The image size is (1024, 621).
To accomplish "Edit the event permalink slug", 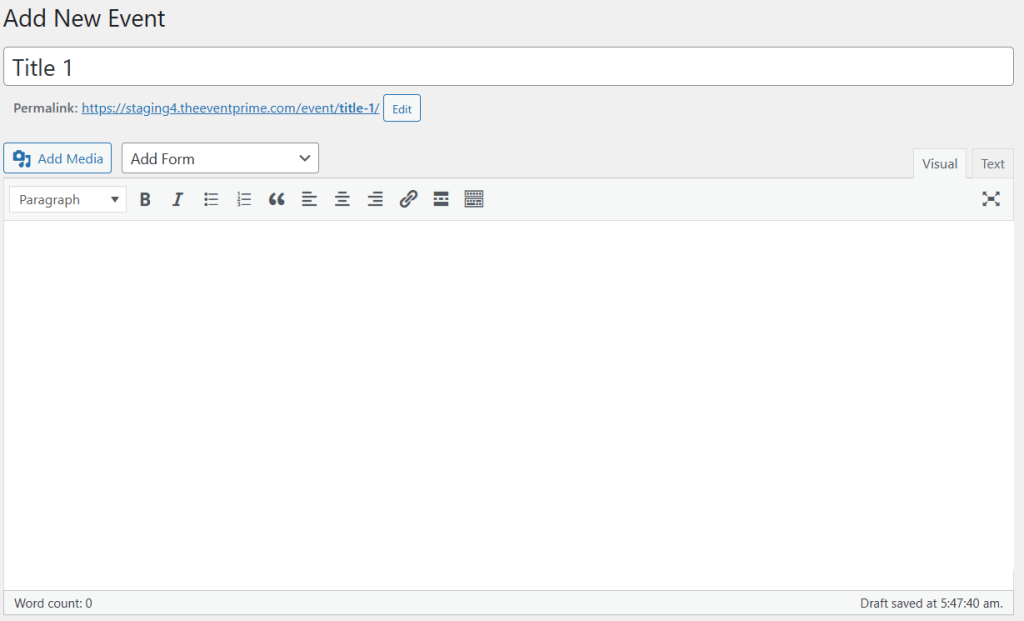I will point(401,108).
